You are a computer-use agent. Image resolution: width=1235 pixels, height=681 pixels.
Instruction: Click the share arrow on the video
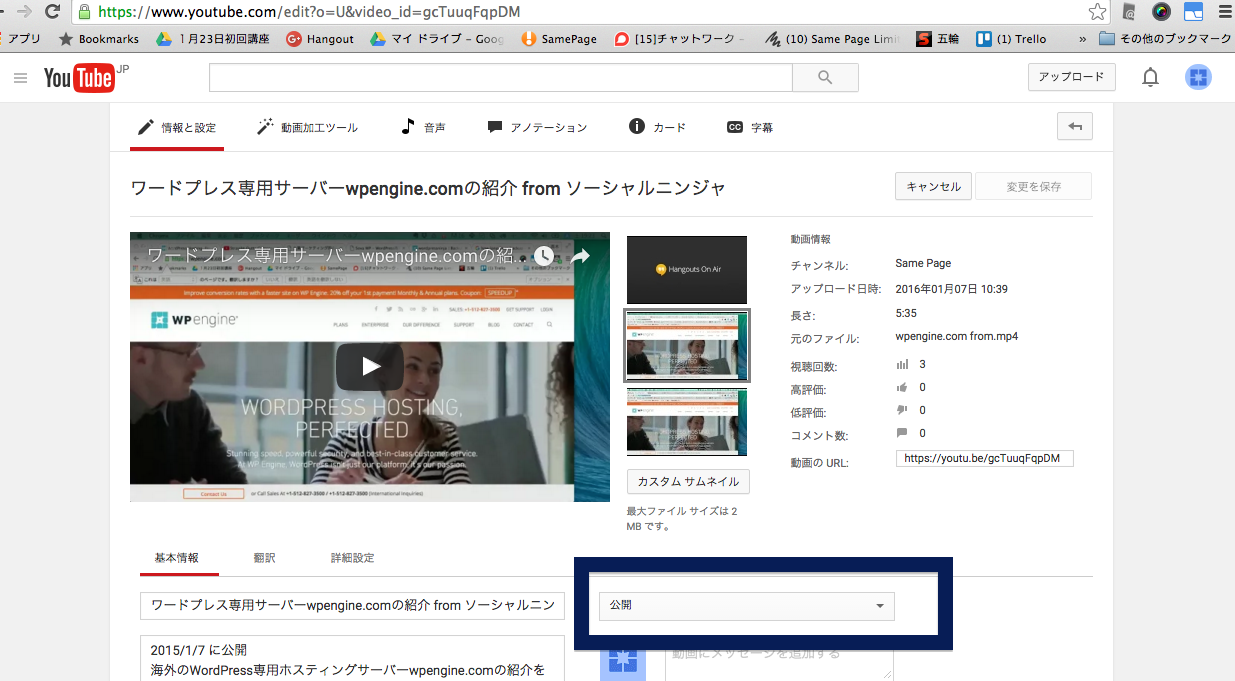click(x=580, y=256)
